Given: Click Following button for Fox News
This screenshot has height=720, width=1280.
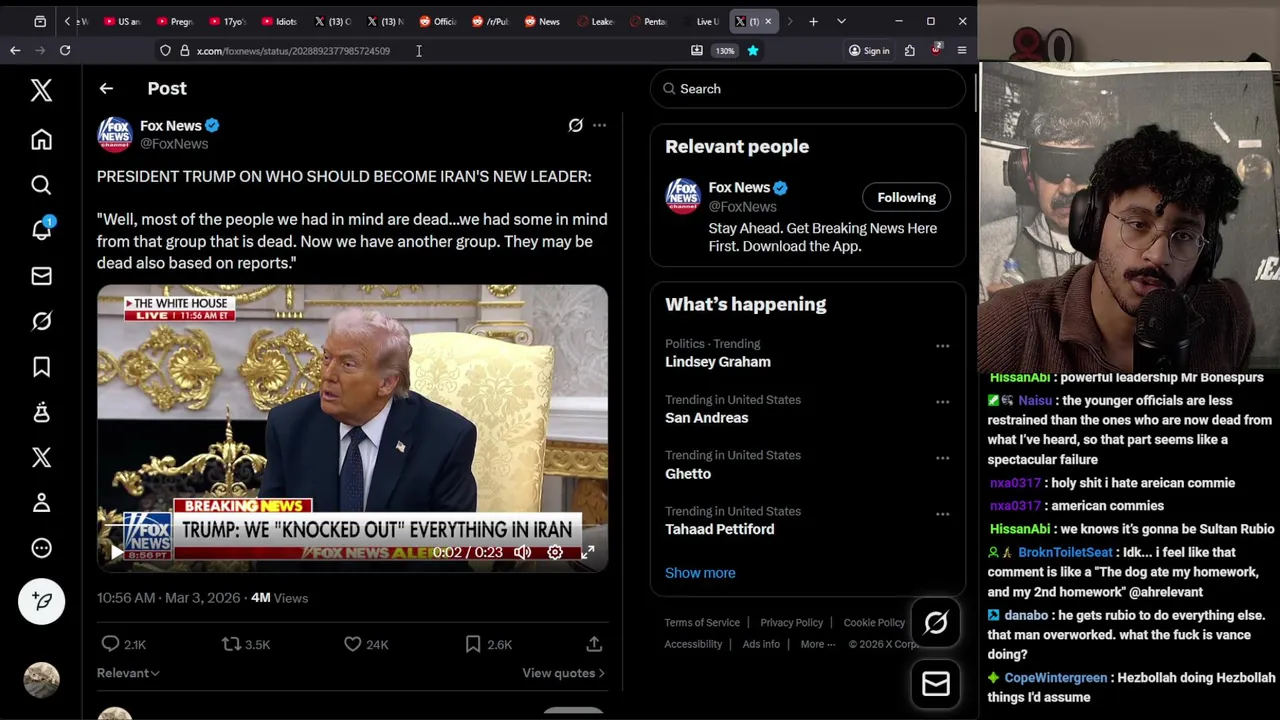Looking at the screenshot, I should pos(906,197).
